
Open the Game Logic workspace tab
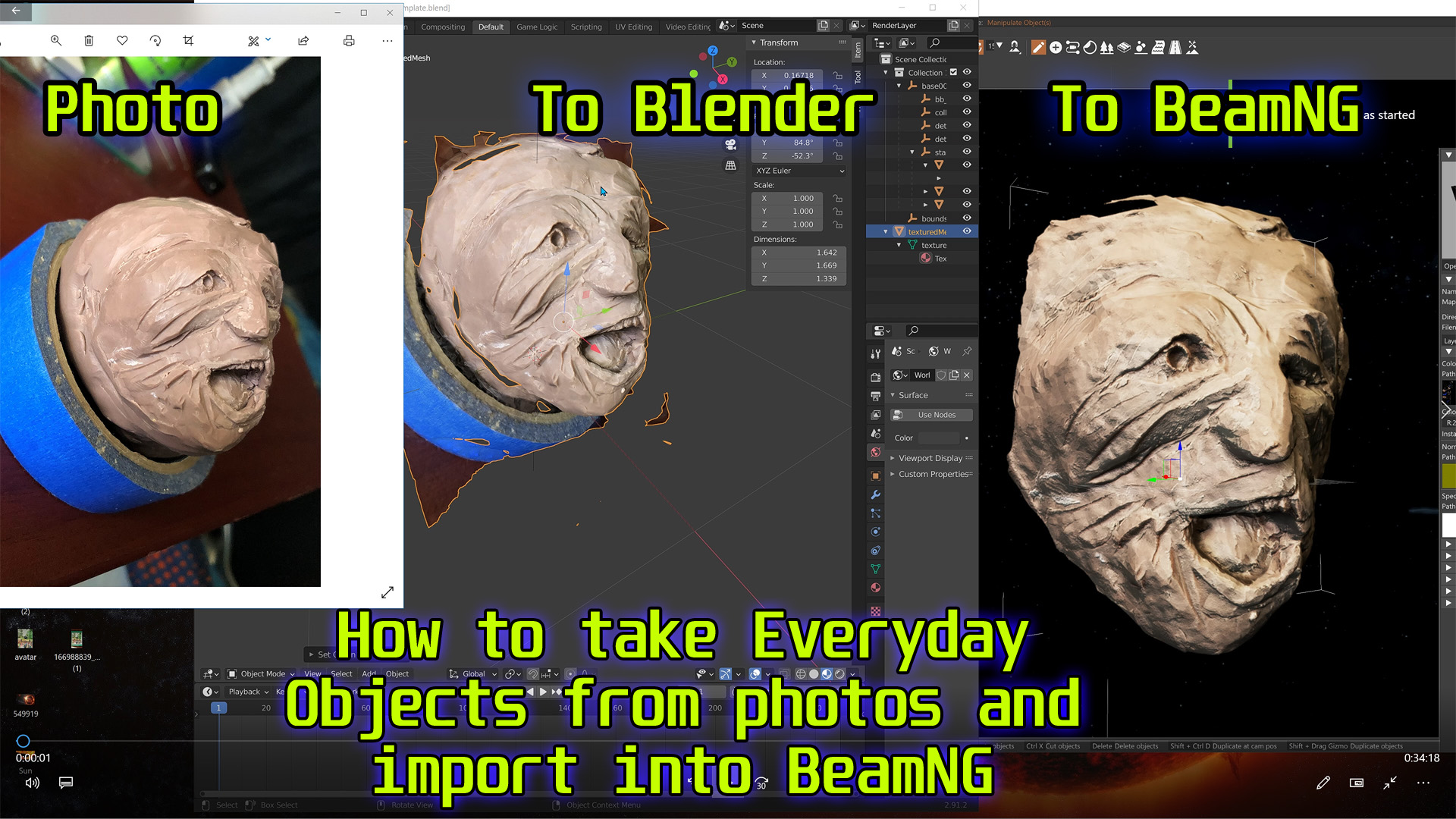pyautogui.click(x=537, y=27)
